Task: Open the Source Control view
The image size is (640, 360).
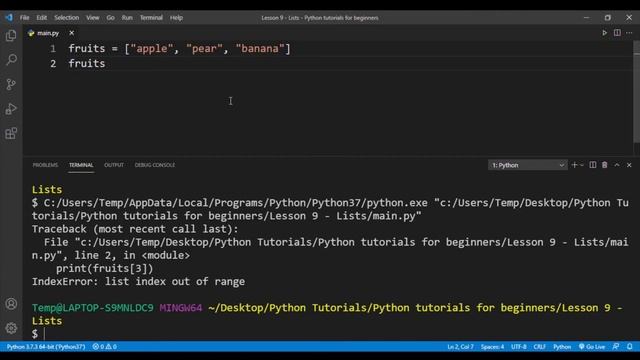Action: [x=11, y=84]
